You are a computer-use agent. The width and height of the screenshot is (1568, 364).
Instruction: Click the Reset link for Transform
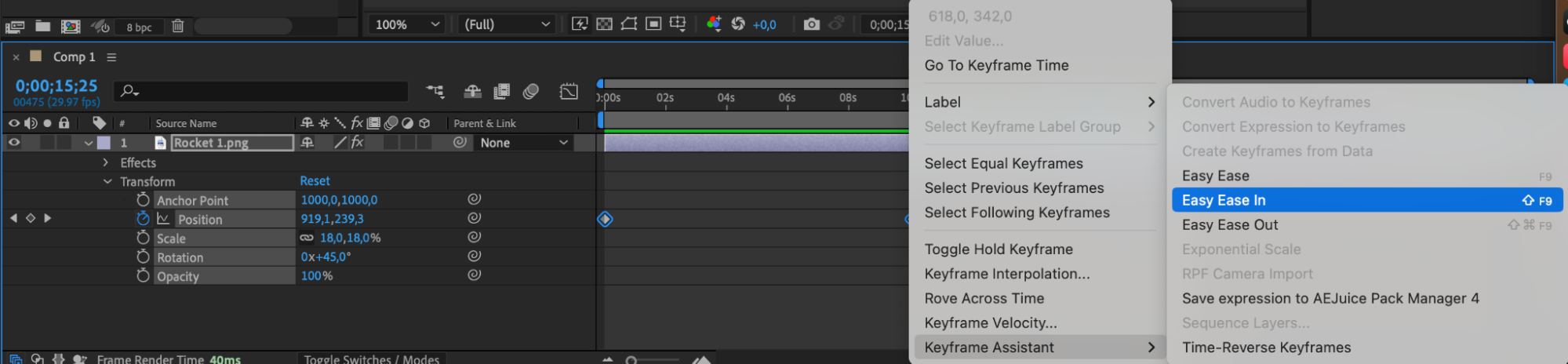[x=315, y=181]
